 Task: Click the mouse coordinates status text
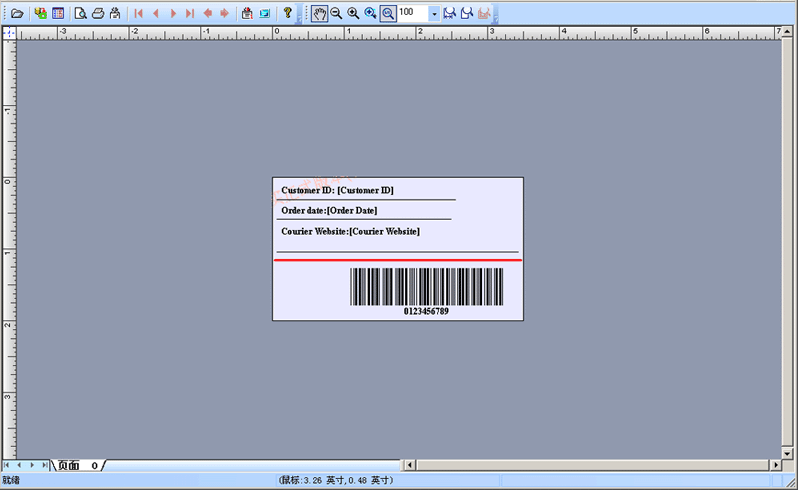pyautogui.click(x=336, y=480)
